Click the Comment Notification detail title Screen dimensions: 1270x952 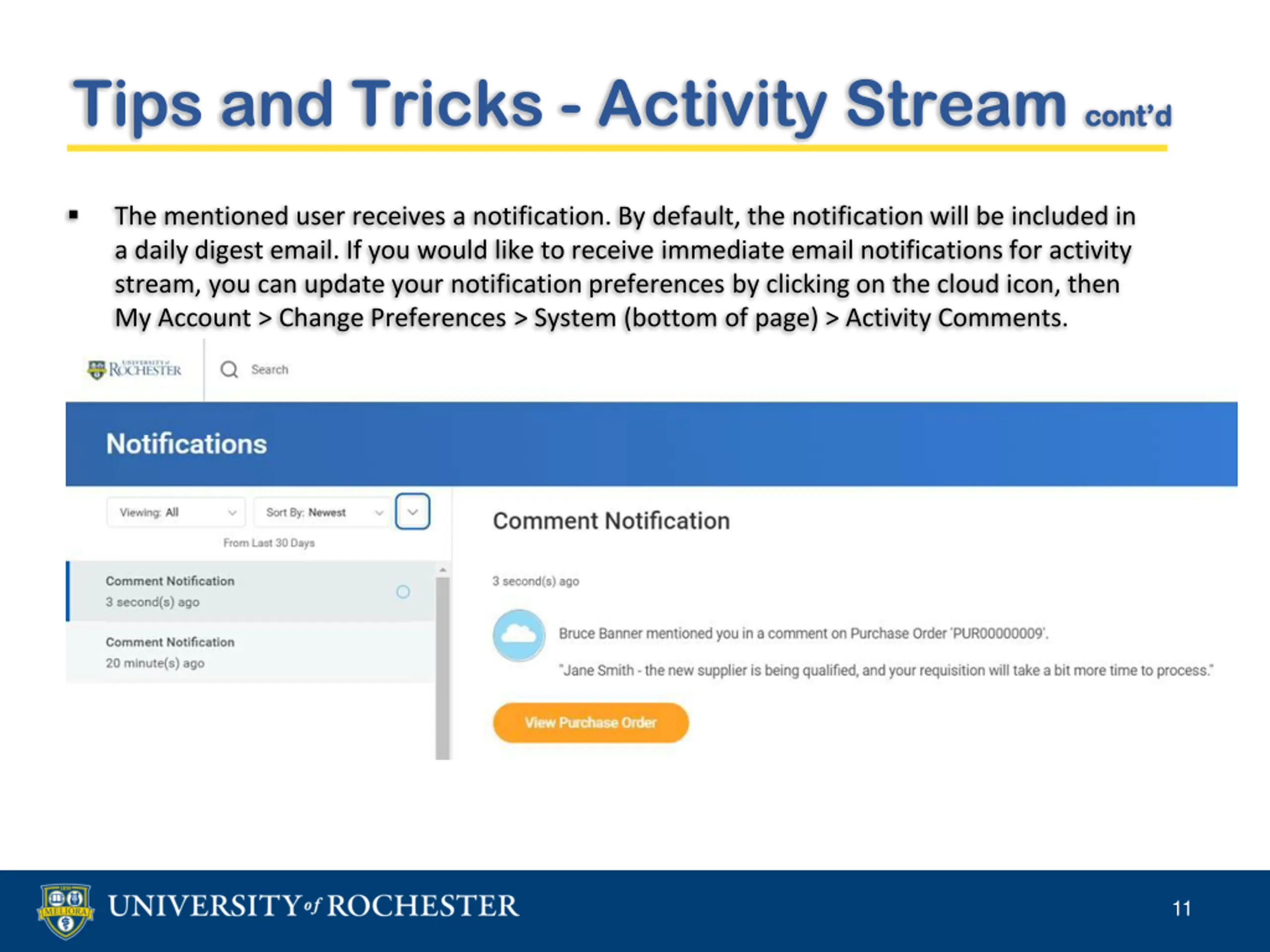612,521
